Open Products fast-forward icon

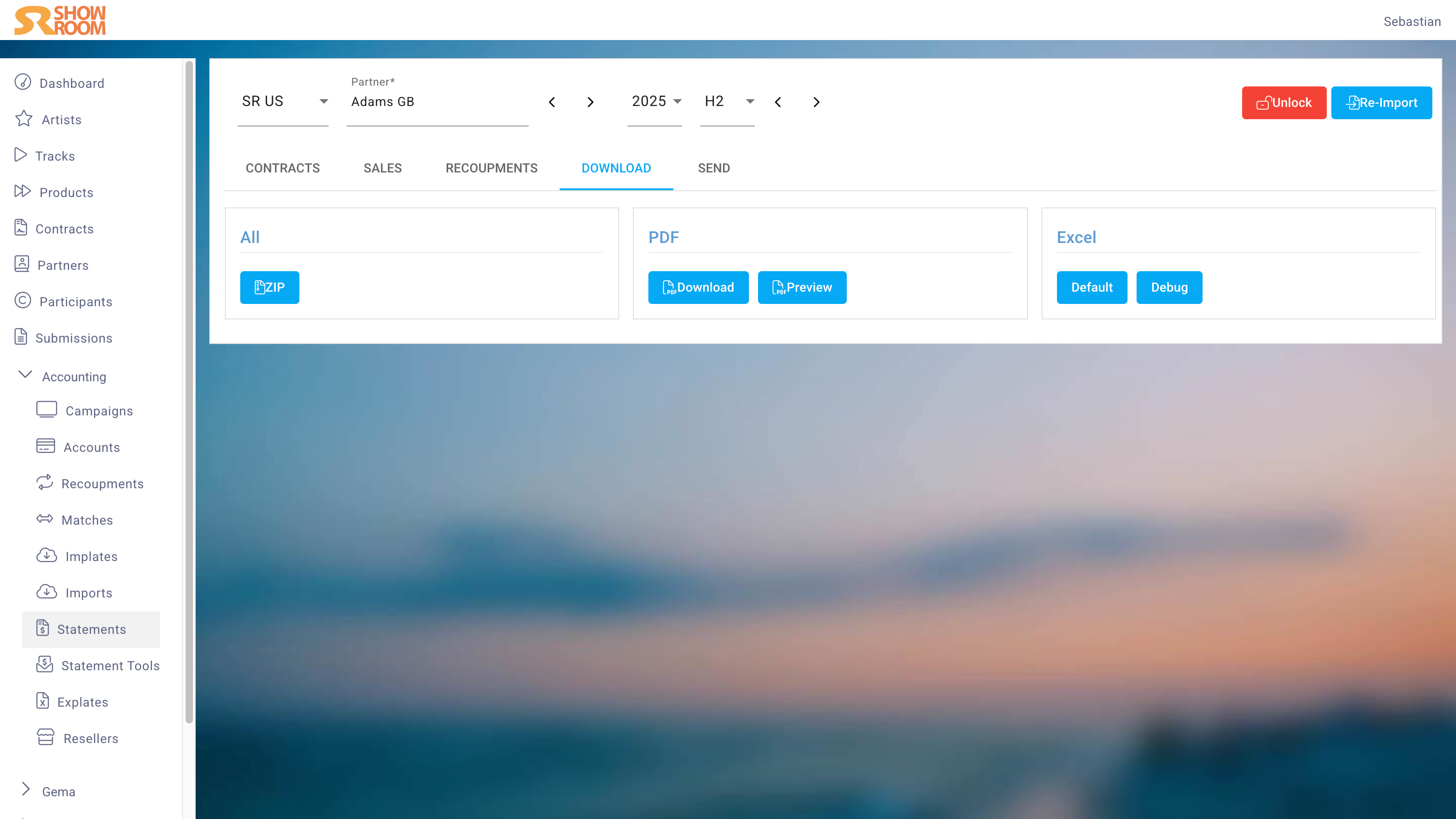click(x=23, y=192)
